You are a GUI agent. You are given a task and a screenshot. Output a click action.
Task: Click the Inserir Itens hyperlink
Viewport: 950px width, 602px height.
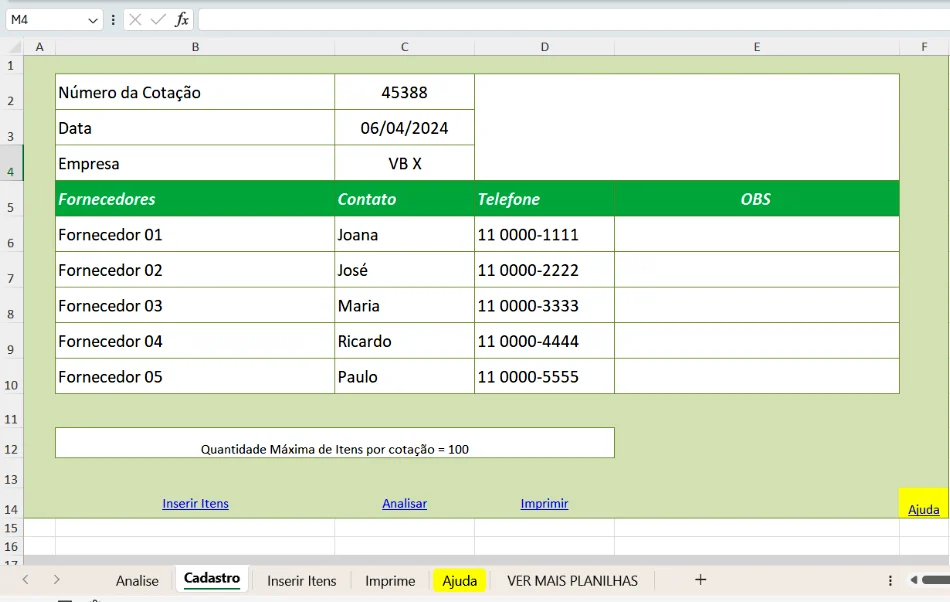coord(195,503)
